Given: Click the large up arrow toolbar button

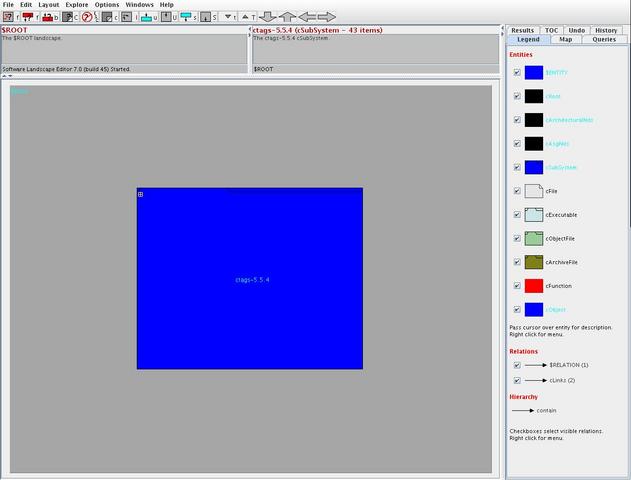Looking at the screenshot, I should pyautogui.click(x=287, y=16).
